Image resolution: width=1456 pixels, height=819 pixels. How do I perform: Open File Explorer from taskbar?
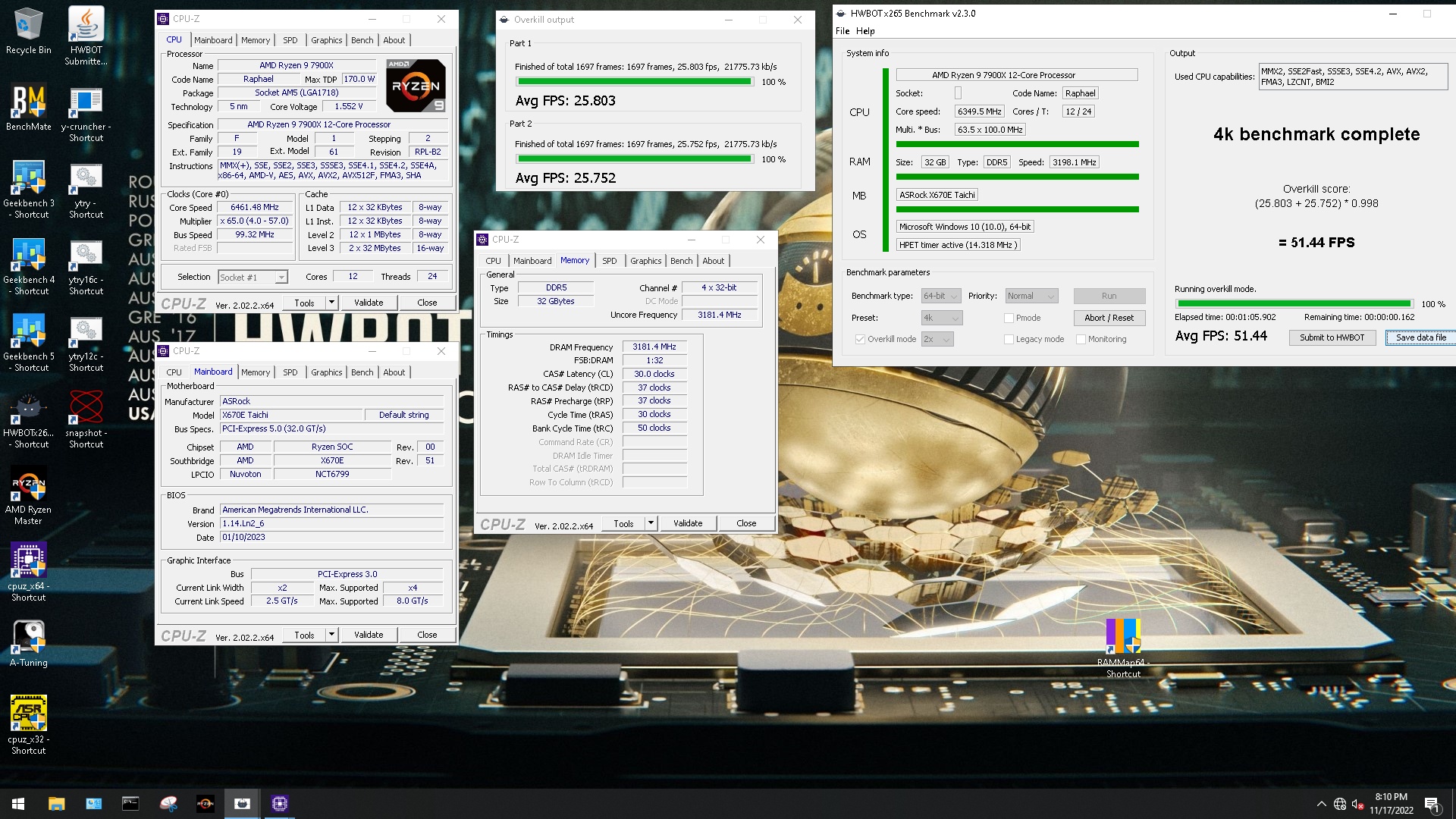(56, 804)
